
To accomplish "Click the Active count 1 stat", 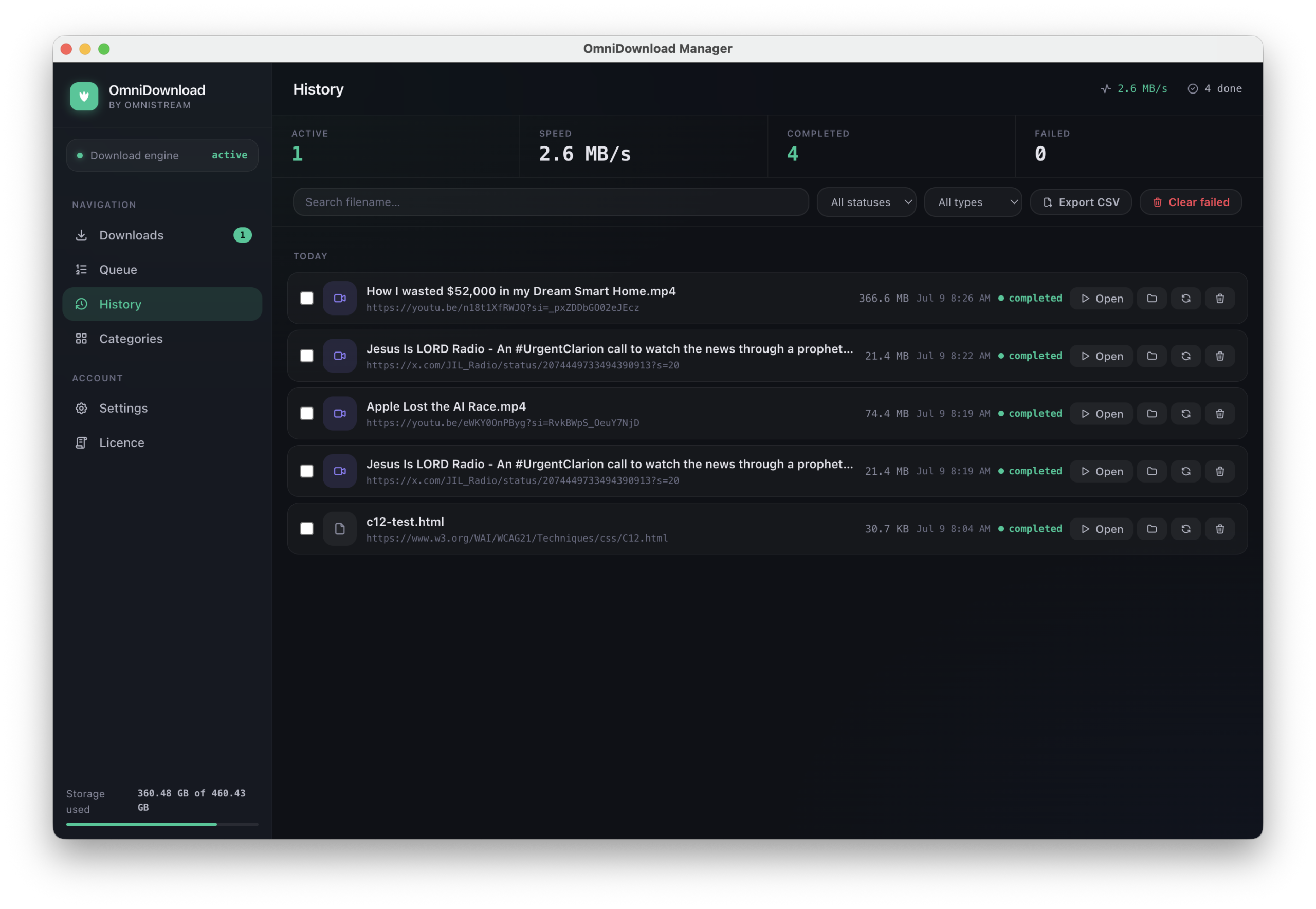I will coord(297,154).
